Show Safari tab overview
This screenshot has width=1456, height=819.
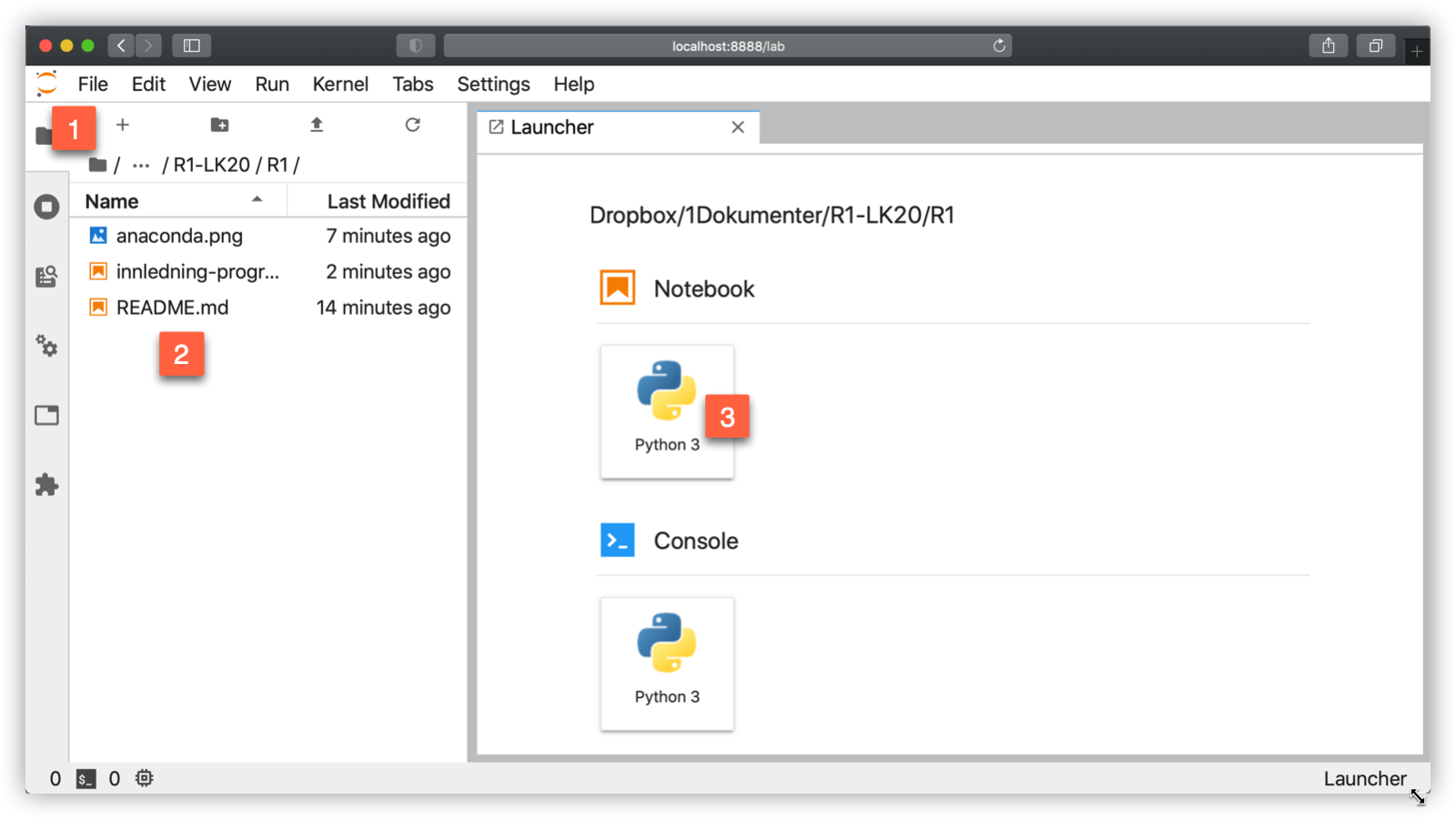pos(1376,45)
